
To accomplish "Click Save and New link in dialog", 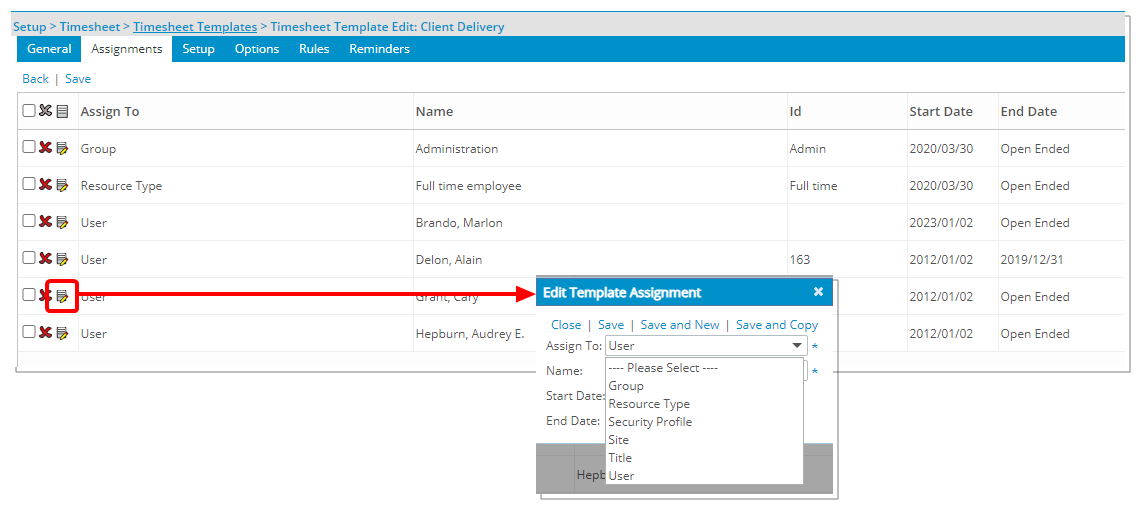I will [679, 325].
